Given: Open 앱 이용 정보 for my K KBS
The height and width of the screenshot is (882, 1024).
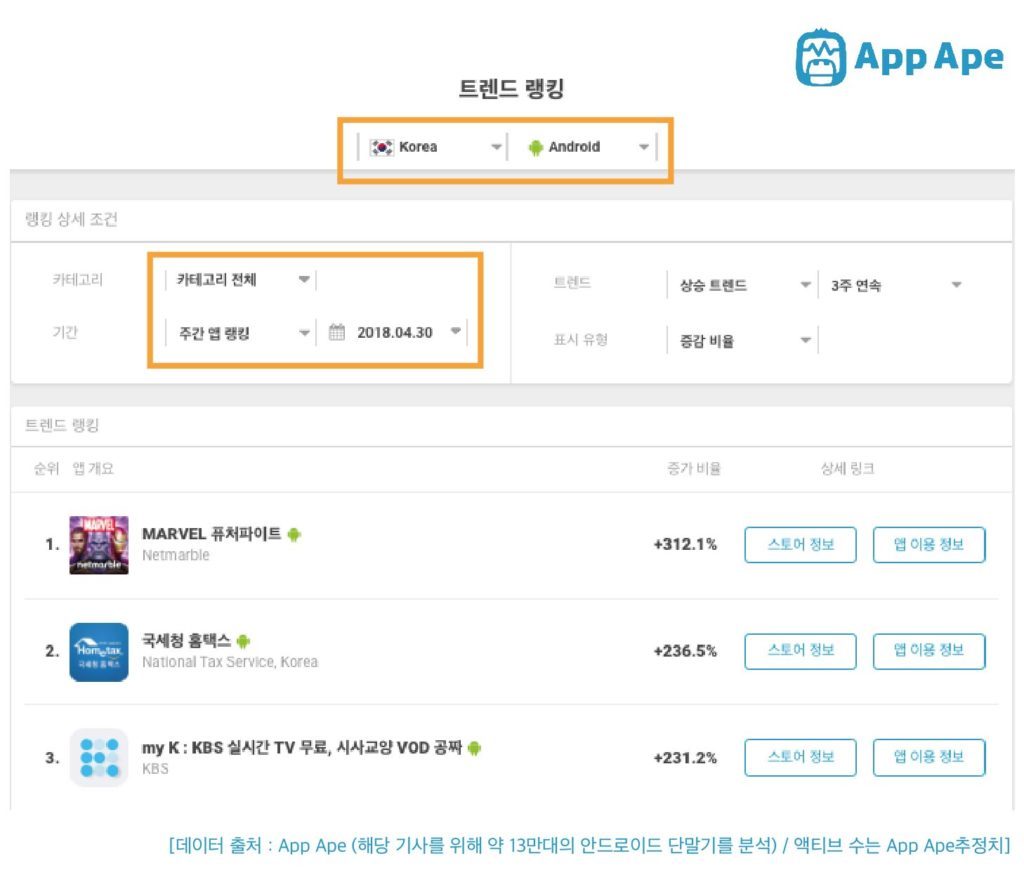Looking at the screenshot, I should pyautogui.click(x=929, y=757).
